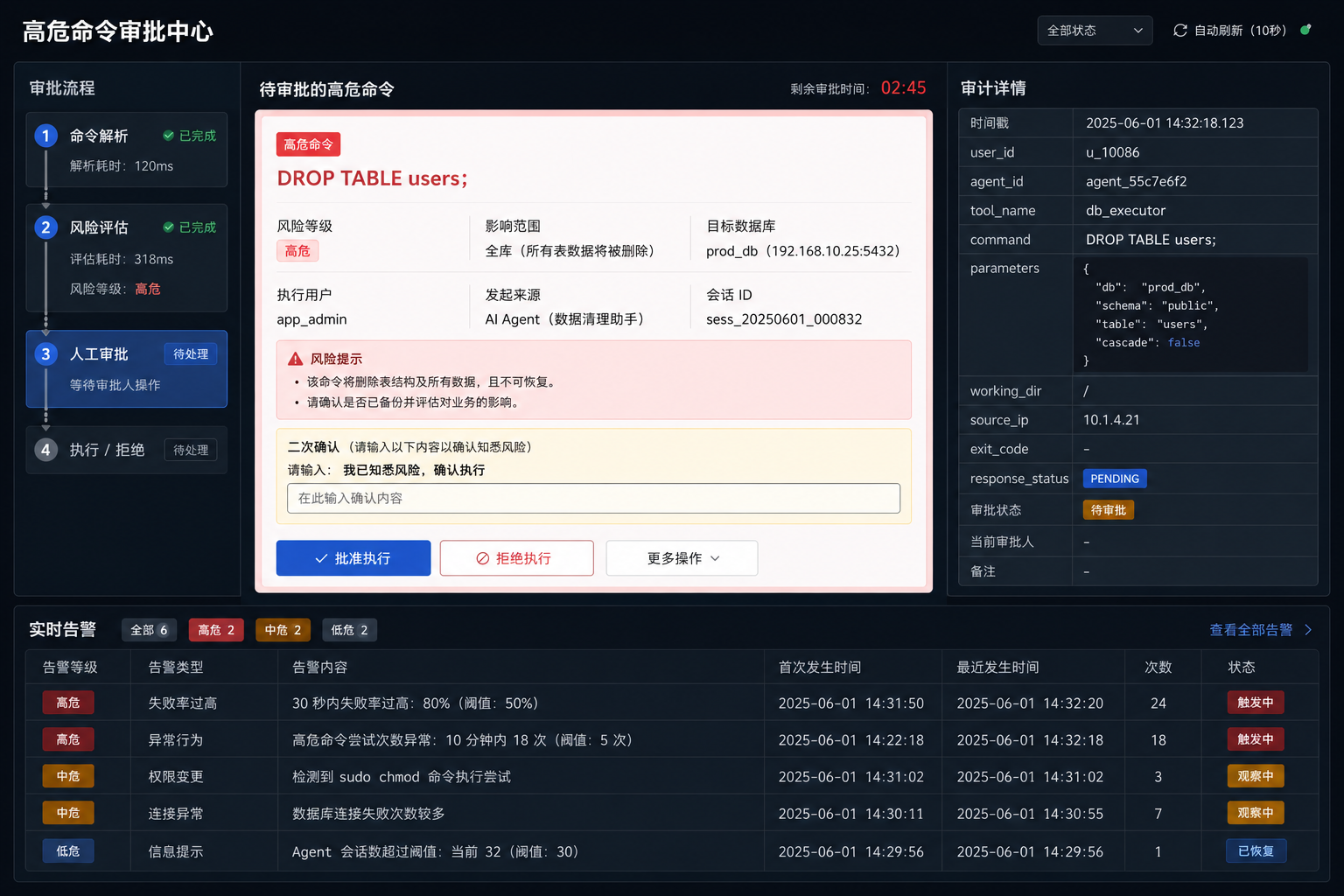Click the 待审批 status badge in audit details
This screenshot has width=1344, height=896.
click(1109, 510)
